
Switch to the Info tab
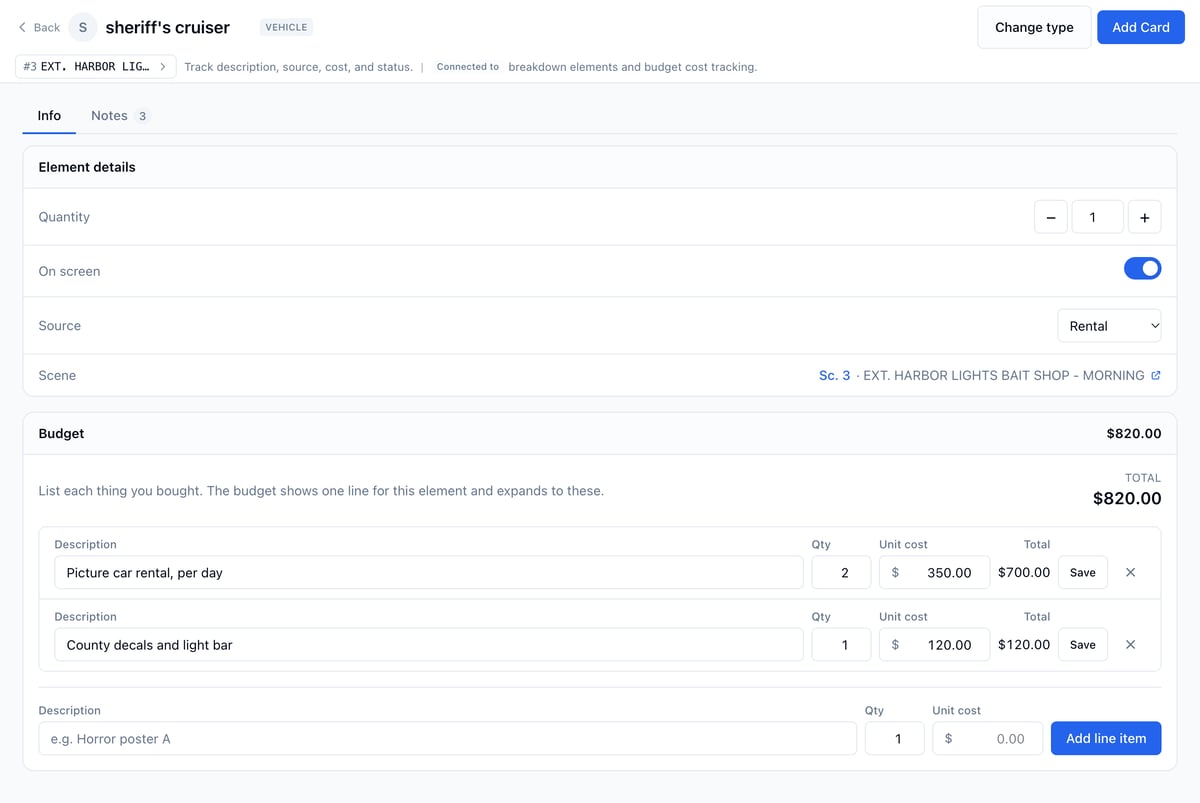(49, 116)
